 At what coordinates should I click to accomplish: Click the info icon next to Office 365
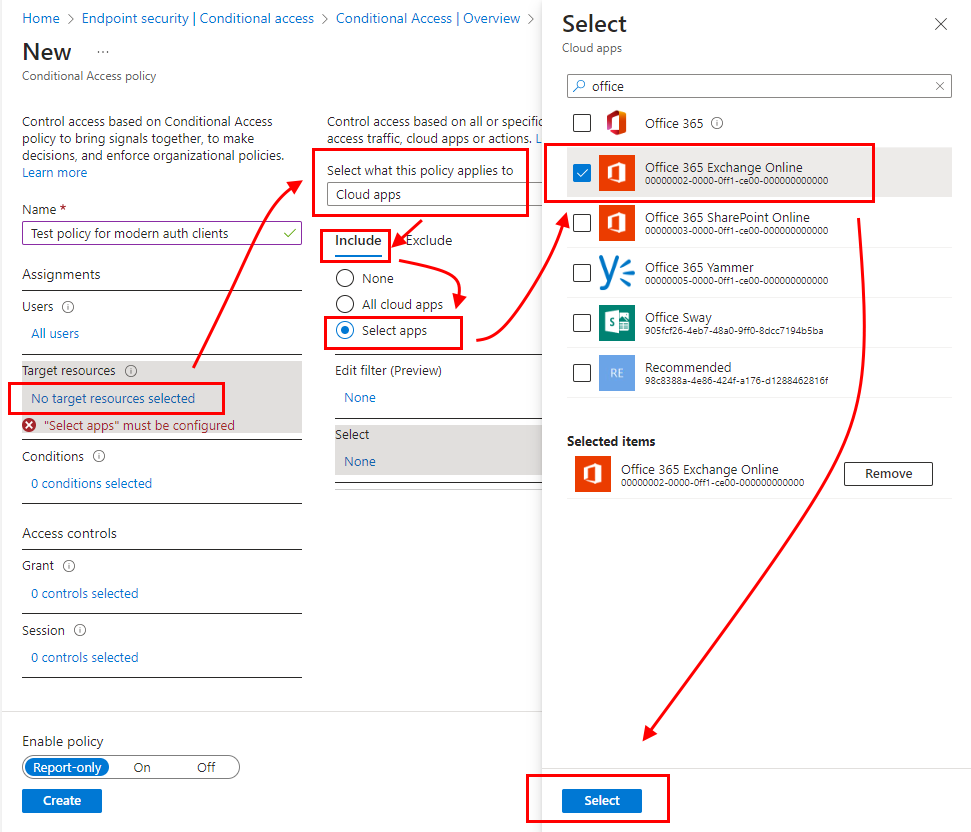click(716, 123)
